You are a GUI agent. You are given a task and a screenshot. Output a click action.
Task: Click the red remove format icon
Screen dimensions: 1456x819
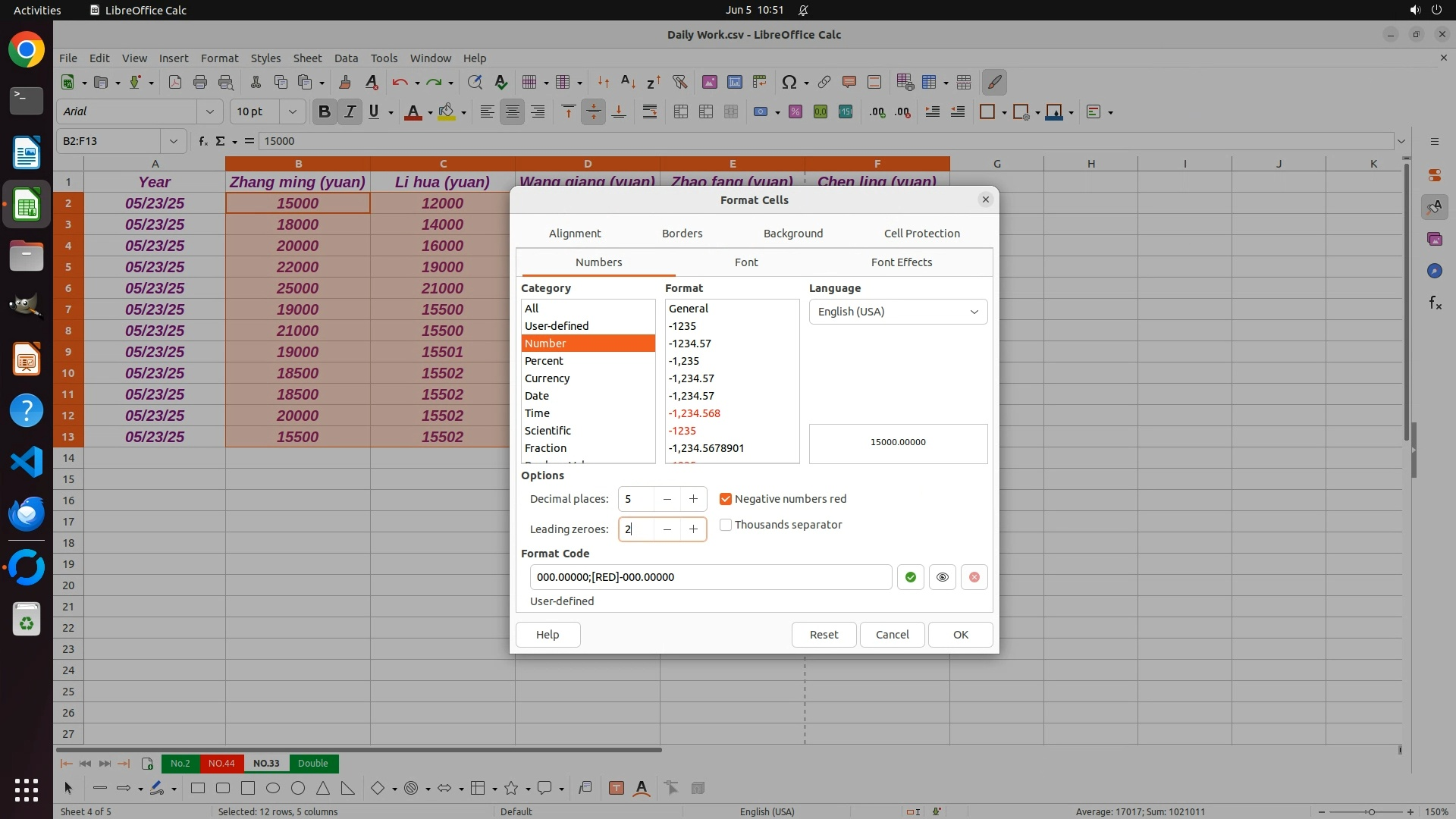click(x=974, y=577)
